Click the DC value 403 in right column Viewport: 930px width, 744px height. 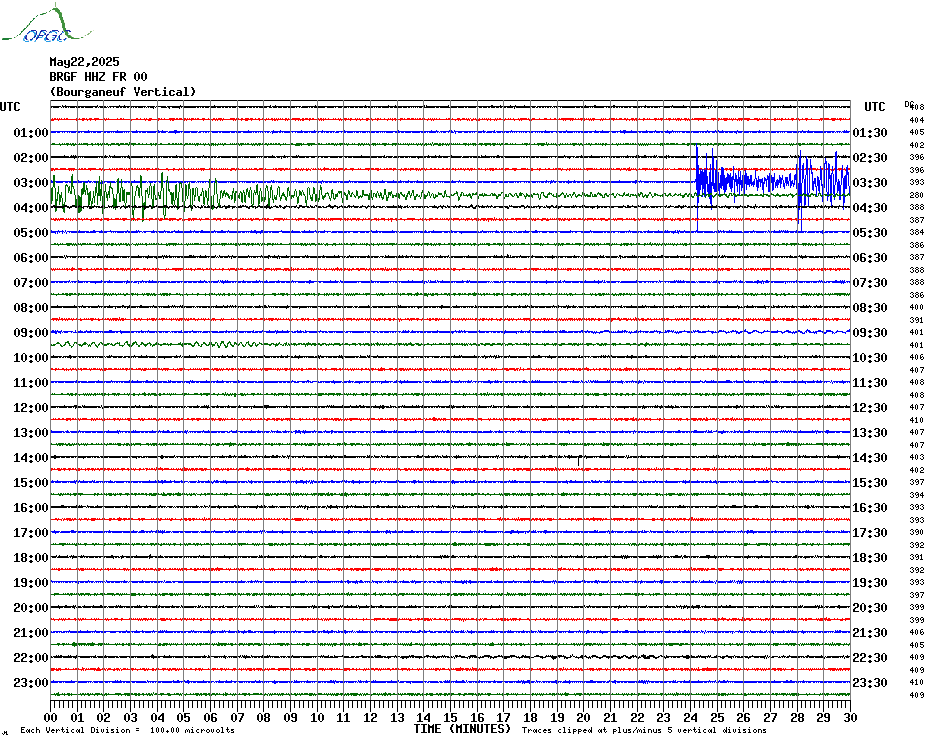click(x=917, y=457)
